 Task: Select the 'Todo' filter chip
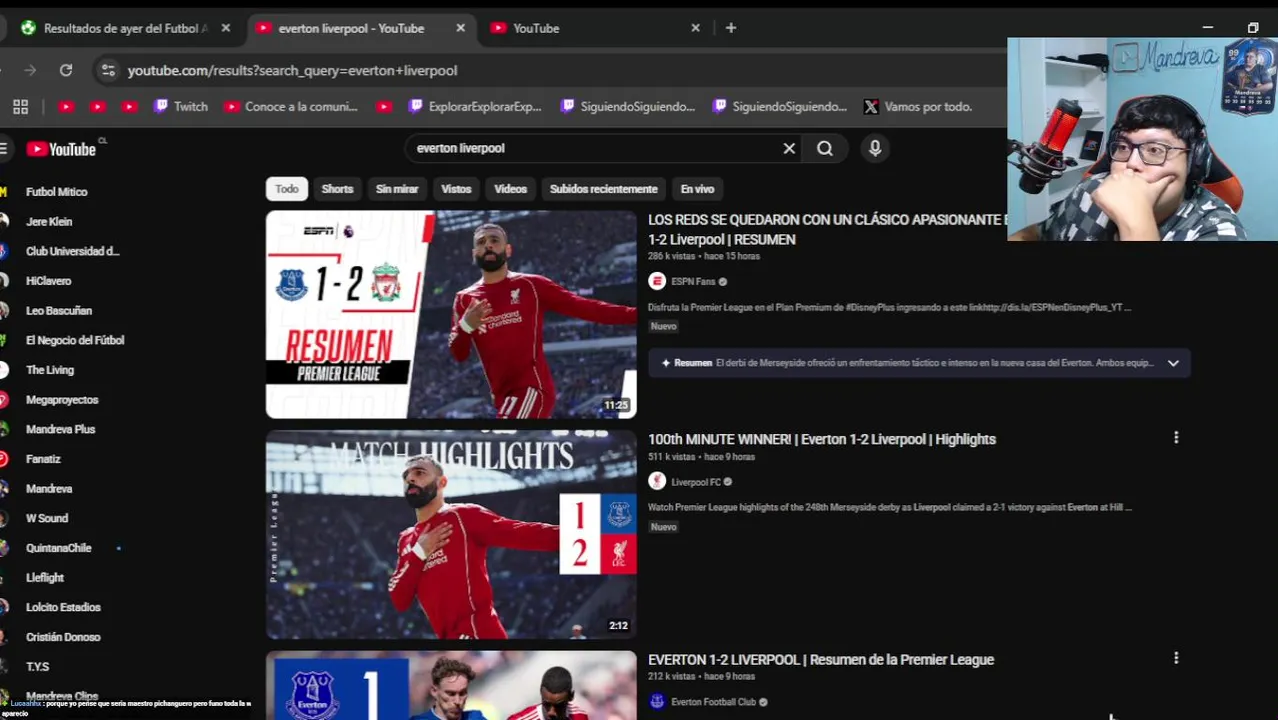point(287,189)
